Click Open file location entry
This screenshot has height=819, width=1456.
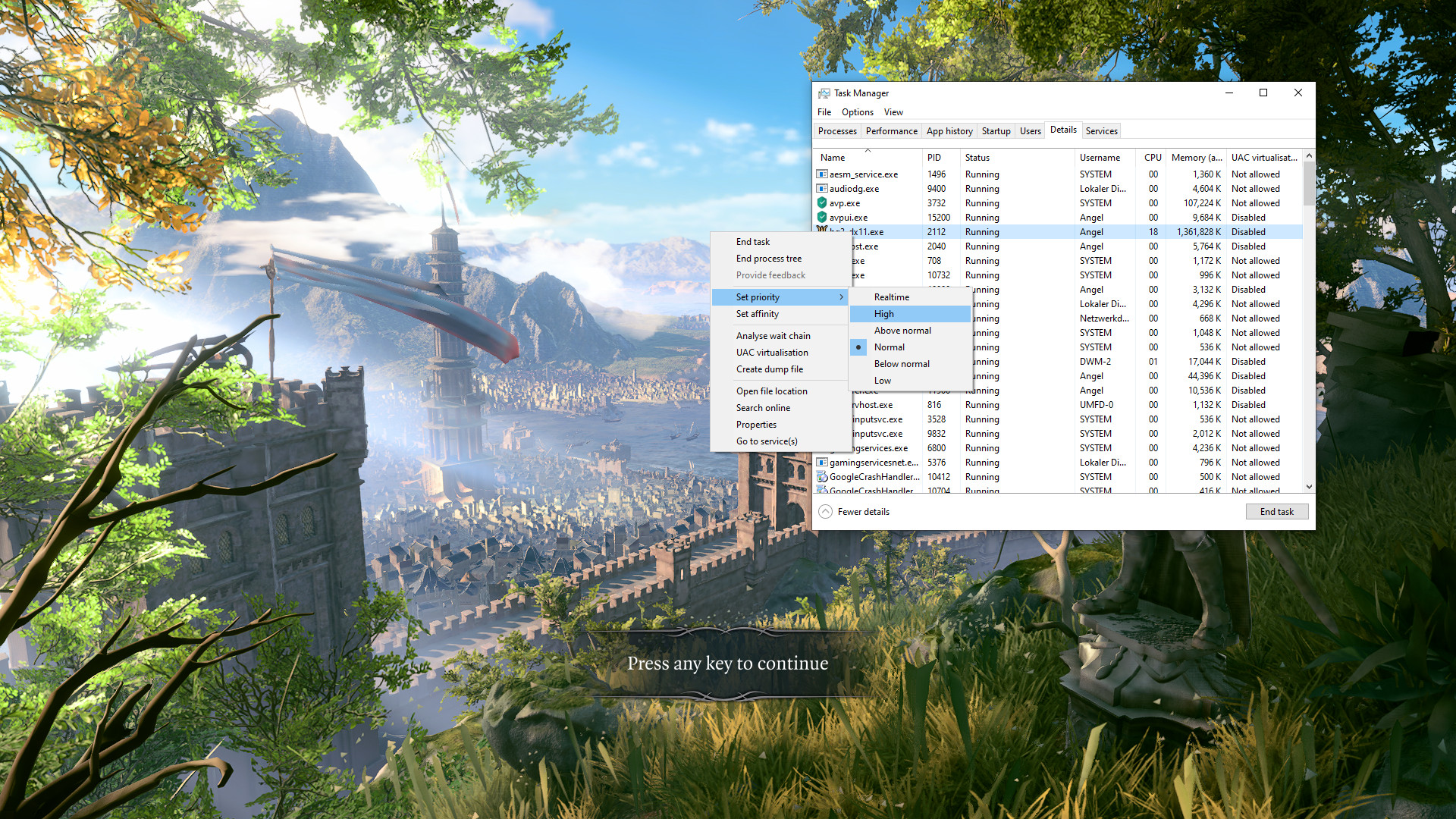[771, 391]
